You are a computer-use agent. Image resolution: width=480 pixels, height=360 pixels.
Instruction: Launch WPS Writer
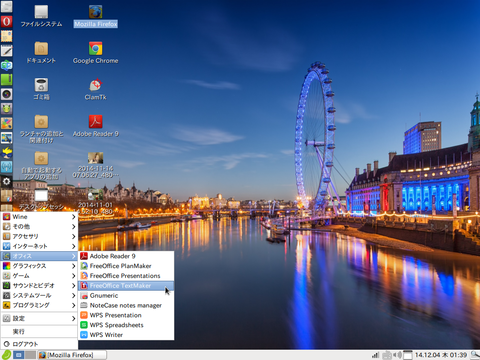click(x=126, y=335)
